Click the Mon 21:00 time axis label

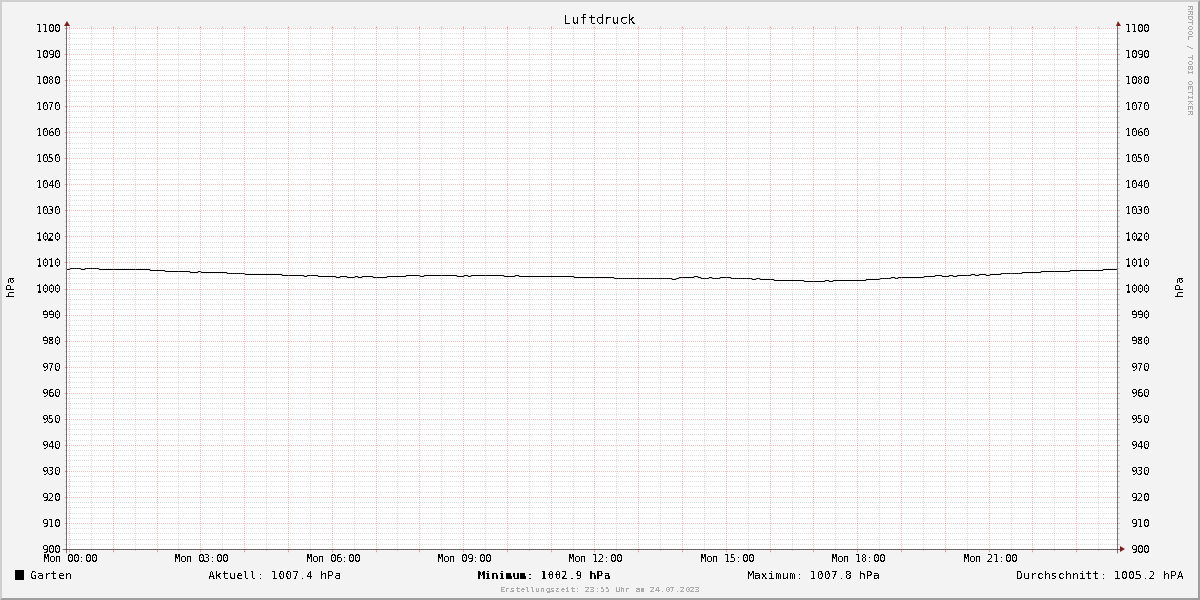tap(990, 558)
